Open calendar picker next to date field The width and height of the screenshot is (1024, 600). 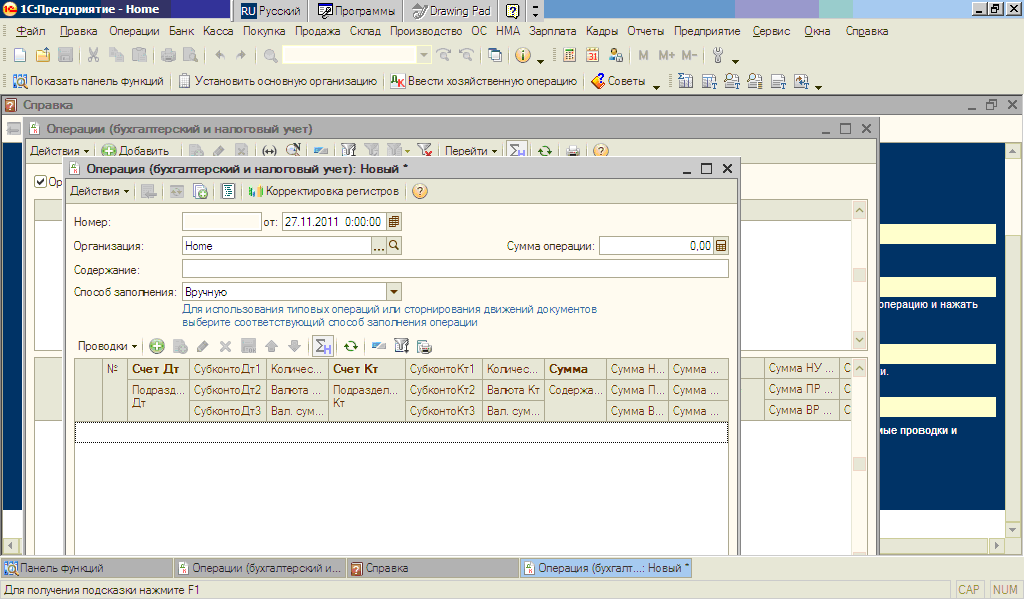coord(394,222)
